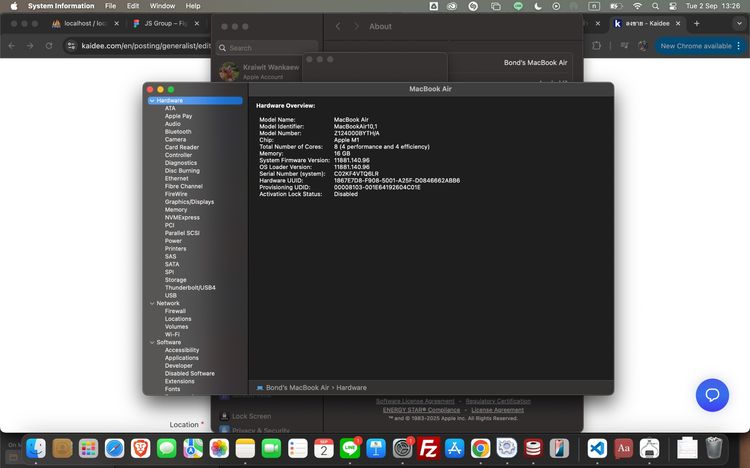Open Chrome tab search dropdown
The image size is (750, 468).
739,23
